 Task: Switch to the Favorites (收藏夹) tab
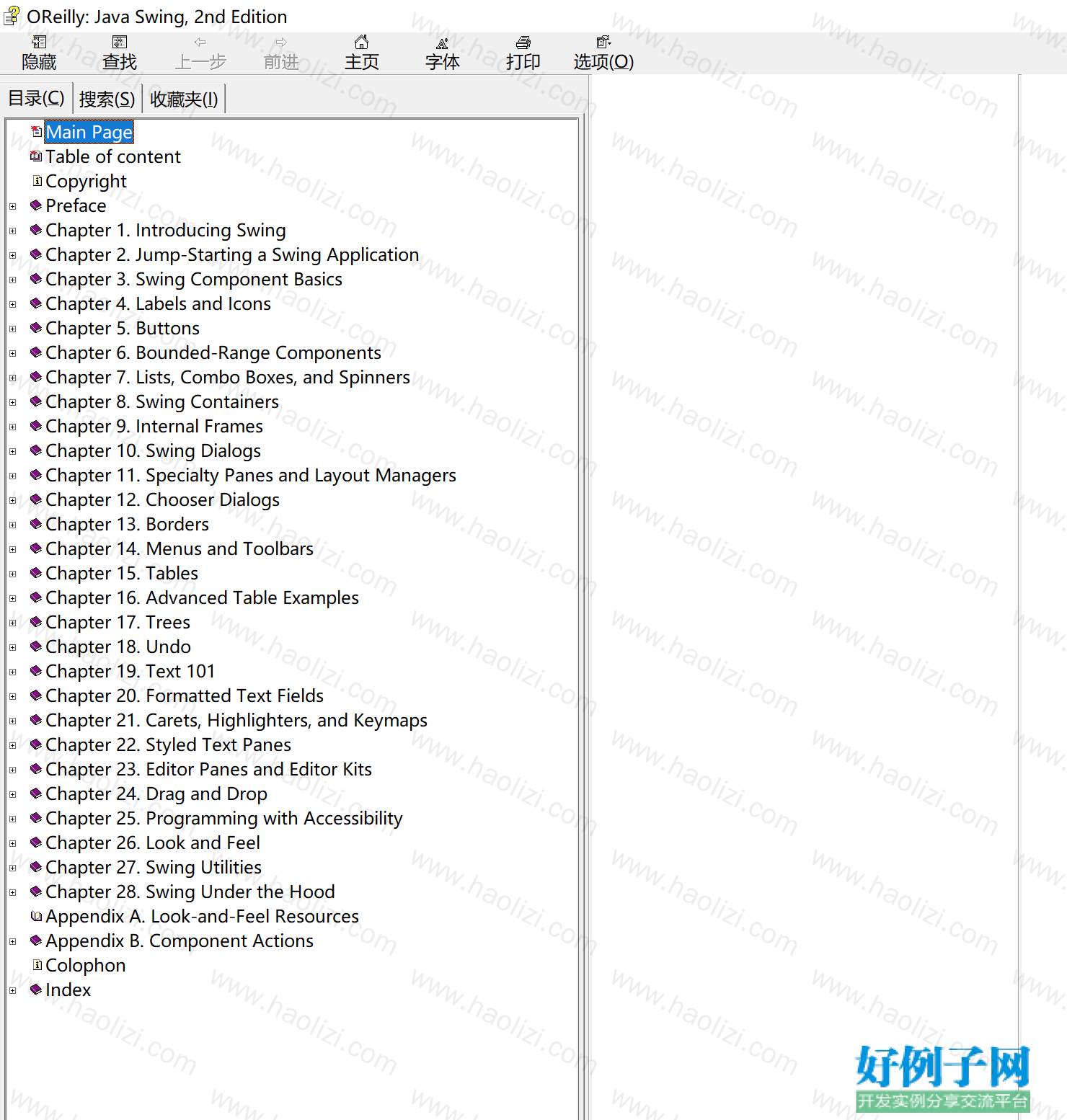184,99
